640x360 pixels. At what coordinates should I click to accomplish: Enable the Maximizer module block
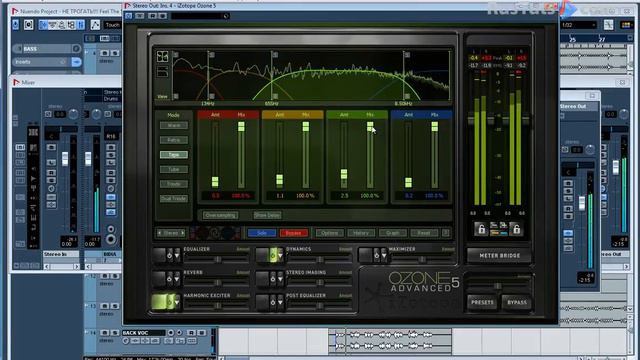click(365, 256)
